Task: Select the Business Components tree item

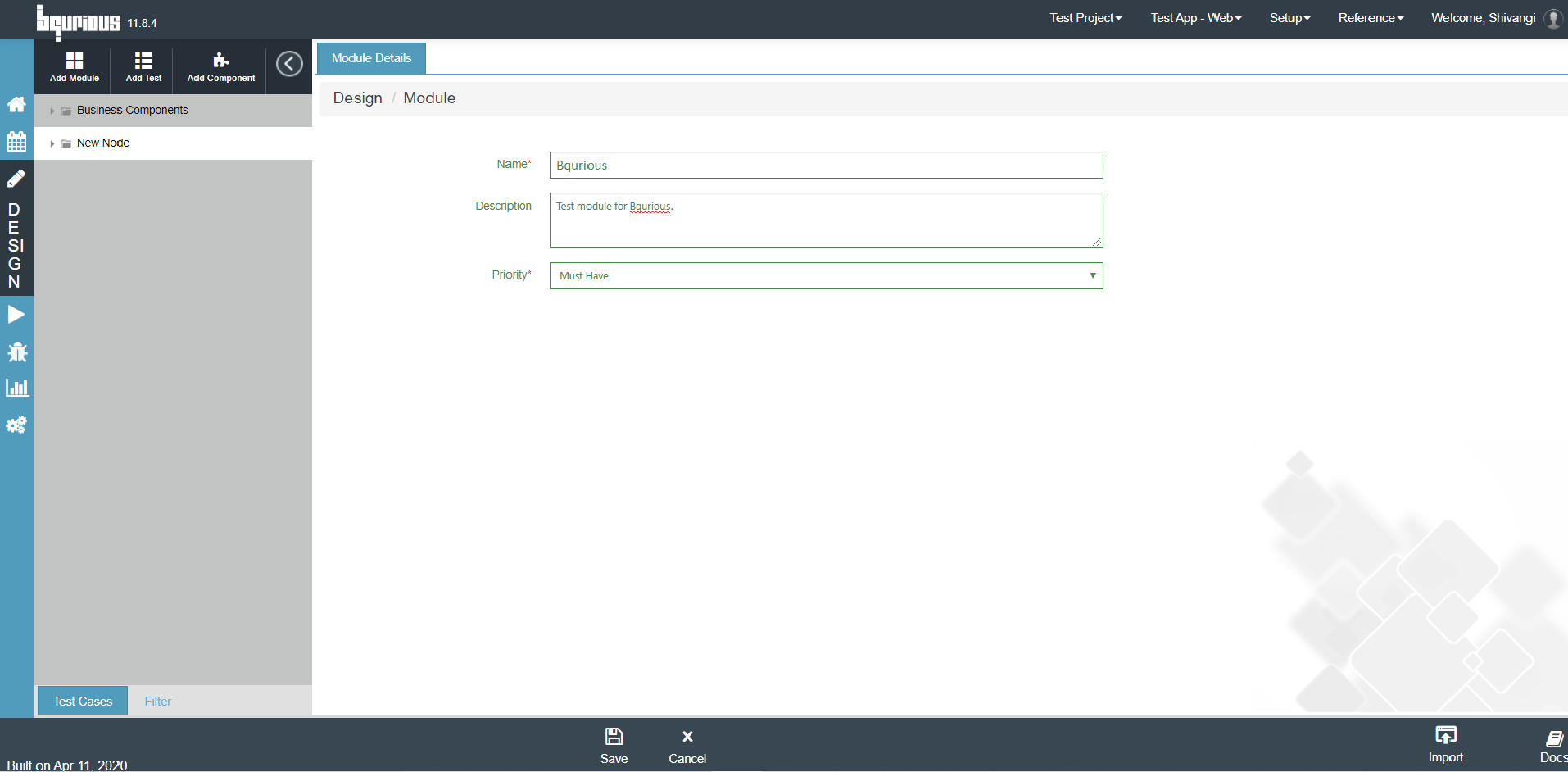Action: (x=173, y=111)
